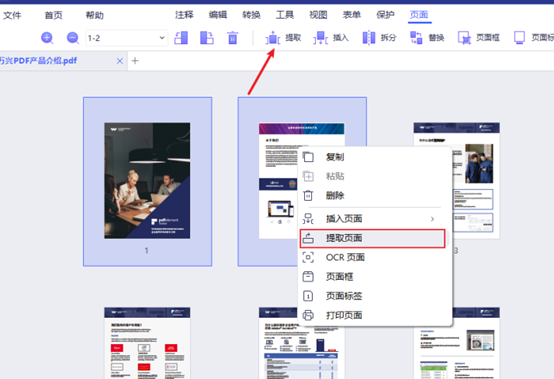The height and width of the screenshot is (379, 554).
Task: Click the 插入 insert toolbar button
Action: [x=331, y=37]
